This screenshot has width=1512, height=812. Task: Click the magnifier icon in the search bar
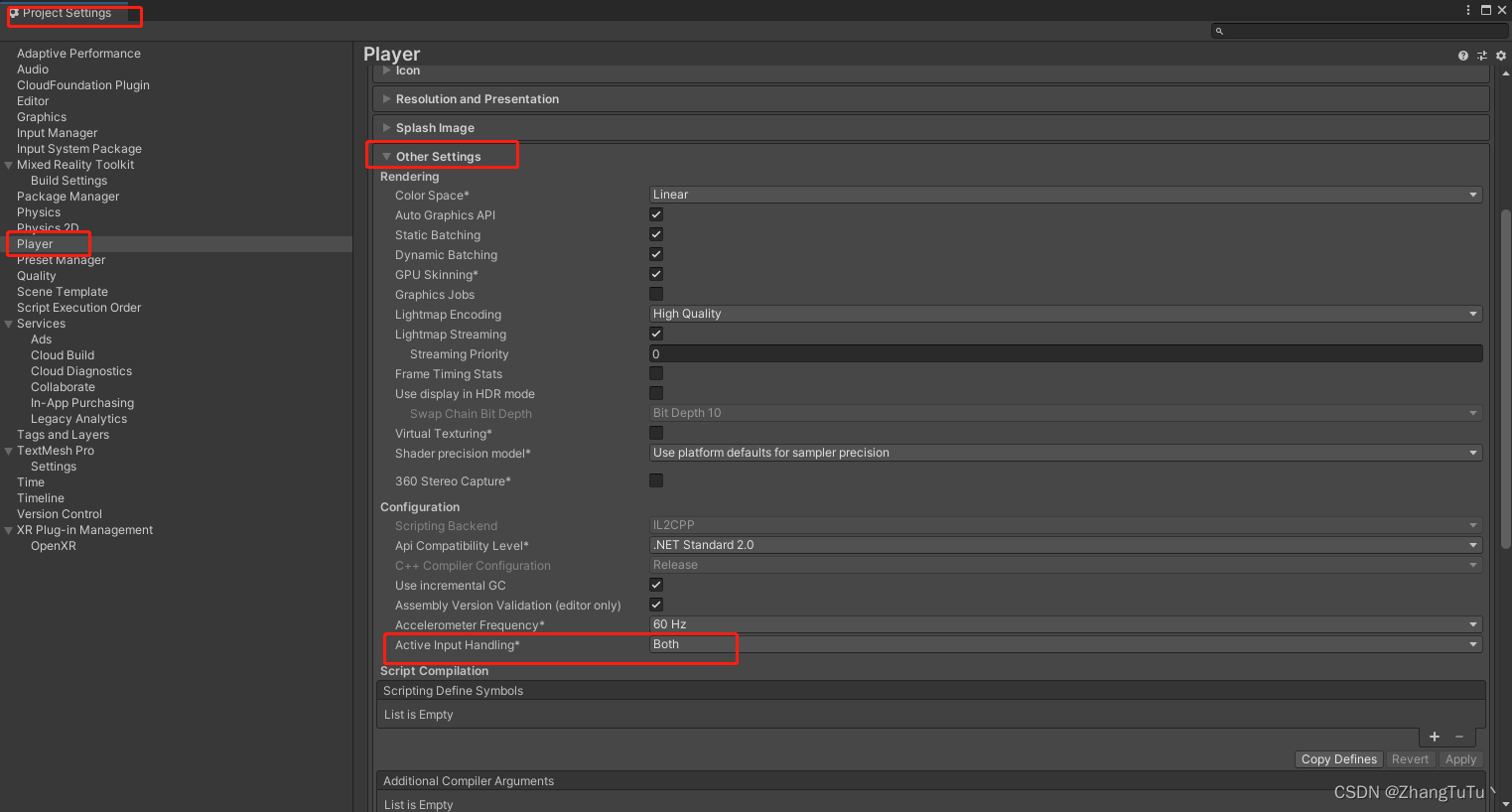pos(1219,31)
